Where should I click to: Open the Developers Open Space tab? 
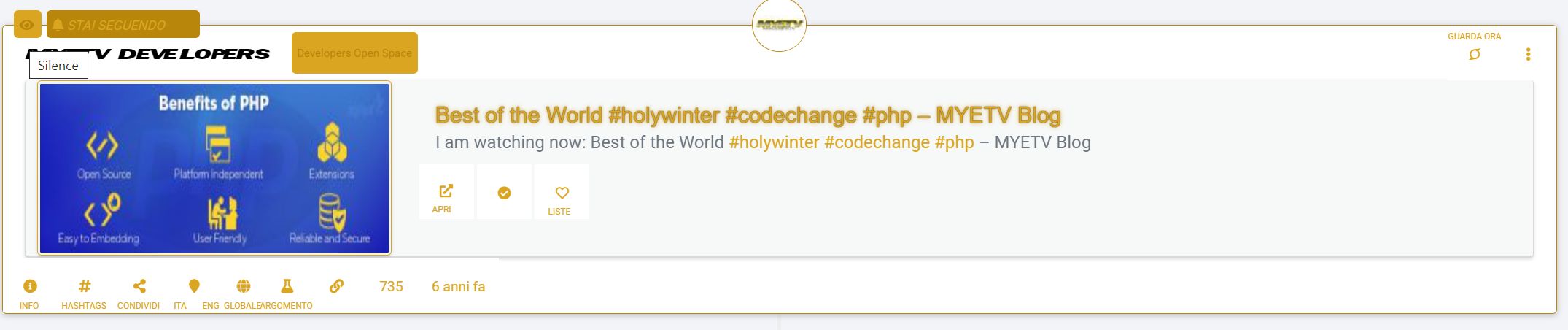coord(354,53)
